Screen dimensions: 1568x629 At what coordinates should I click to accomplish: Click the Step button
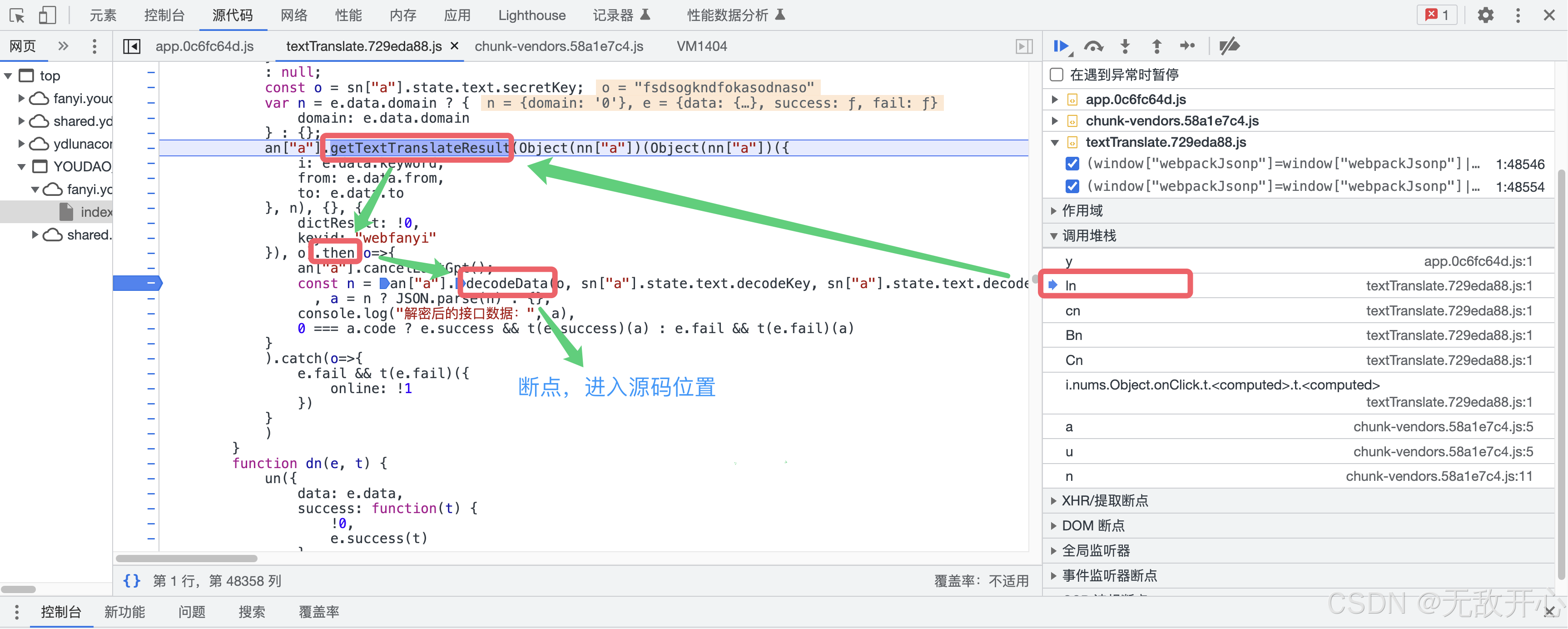point(1187,46)
